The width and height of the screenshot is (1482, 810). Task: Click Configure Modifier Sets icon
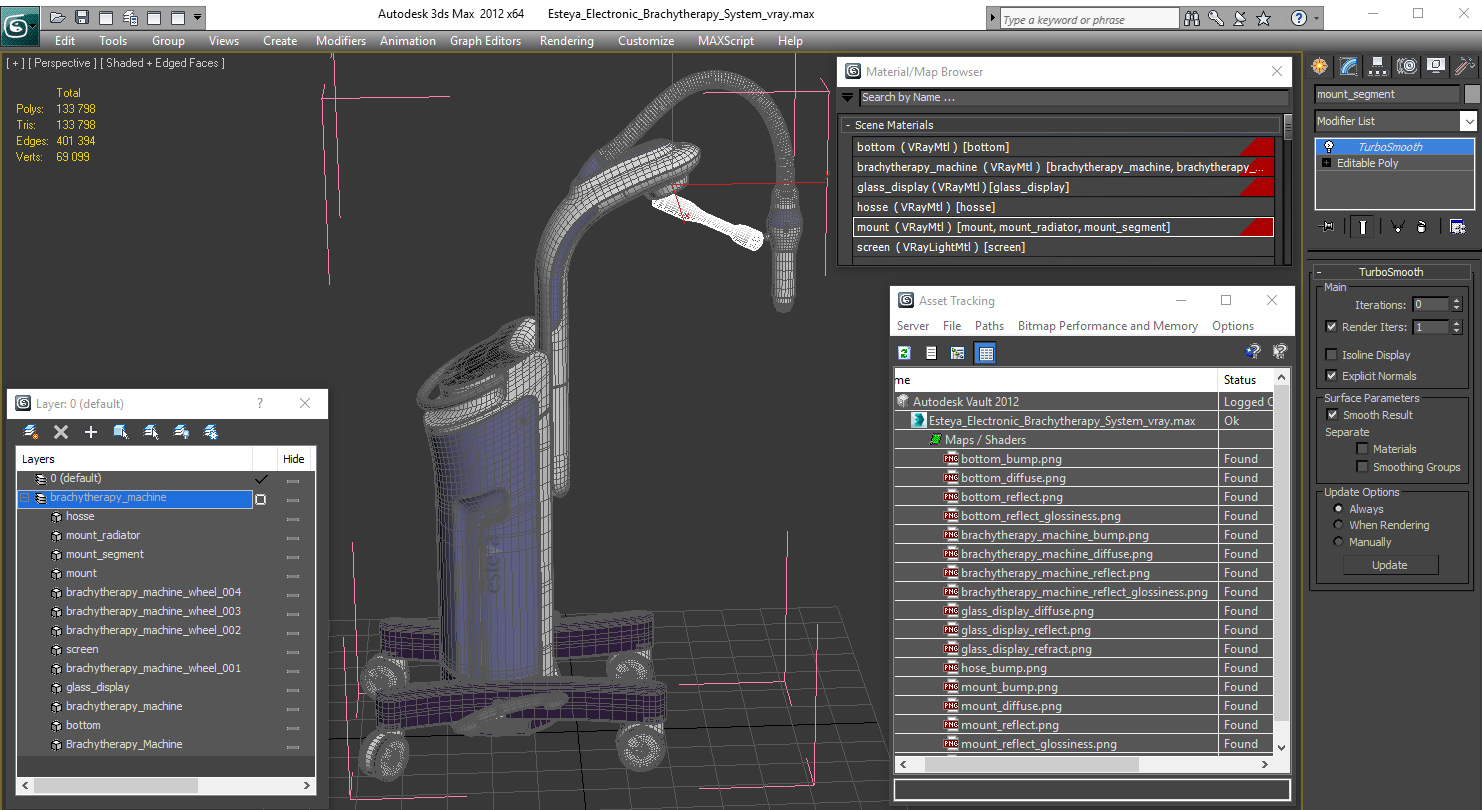[1457, 226]
